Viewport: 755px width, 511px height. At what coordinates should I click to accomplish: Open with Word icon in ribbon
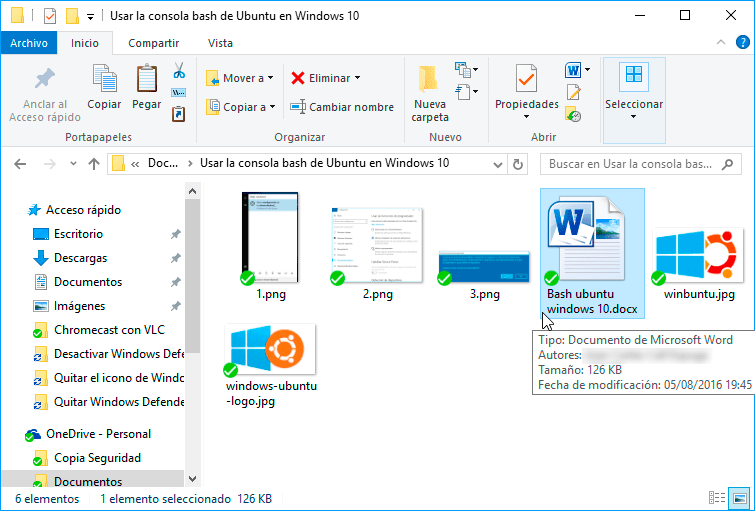(573, 71)
